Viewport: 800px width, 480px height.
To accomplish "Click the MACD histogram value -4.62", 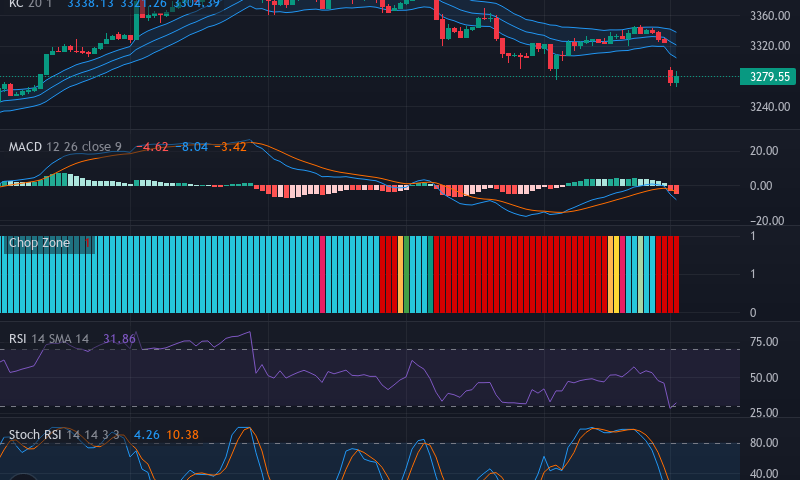I will pos(153,147).
